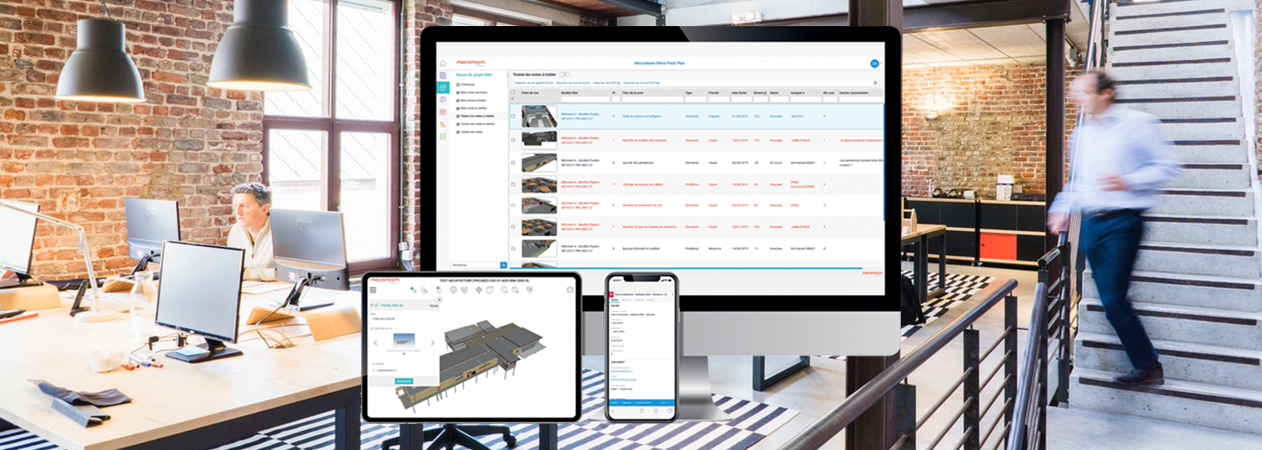This screenshot has height=450, width=1262.
Task: Show next viewpoint using the tablet right chevron
Action: click(x=432, y=343)
